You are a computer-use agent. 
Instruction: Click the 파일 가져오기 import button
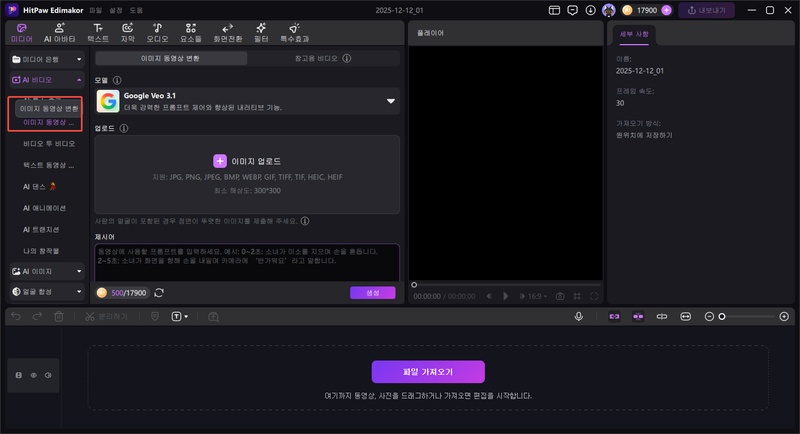pos(428,372)
